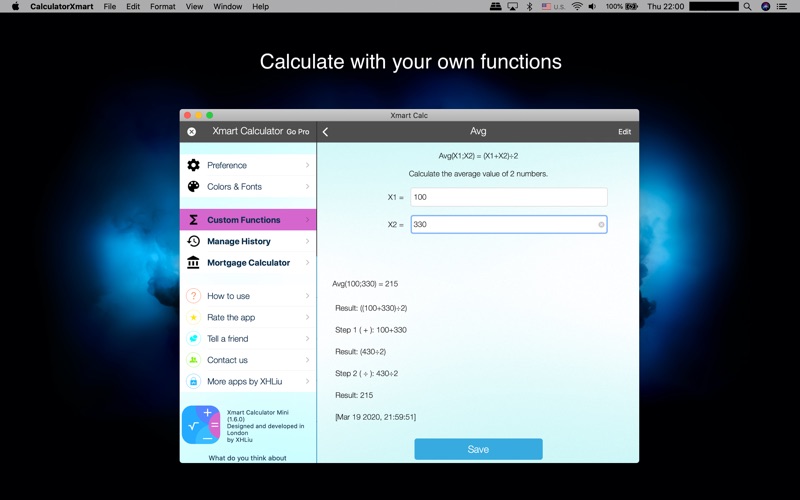Screen dimensions: 800x500
Task: Click the Rate the app star icon
Action: tap(193, 317)
